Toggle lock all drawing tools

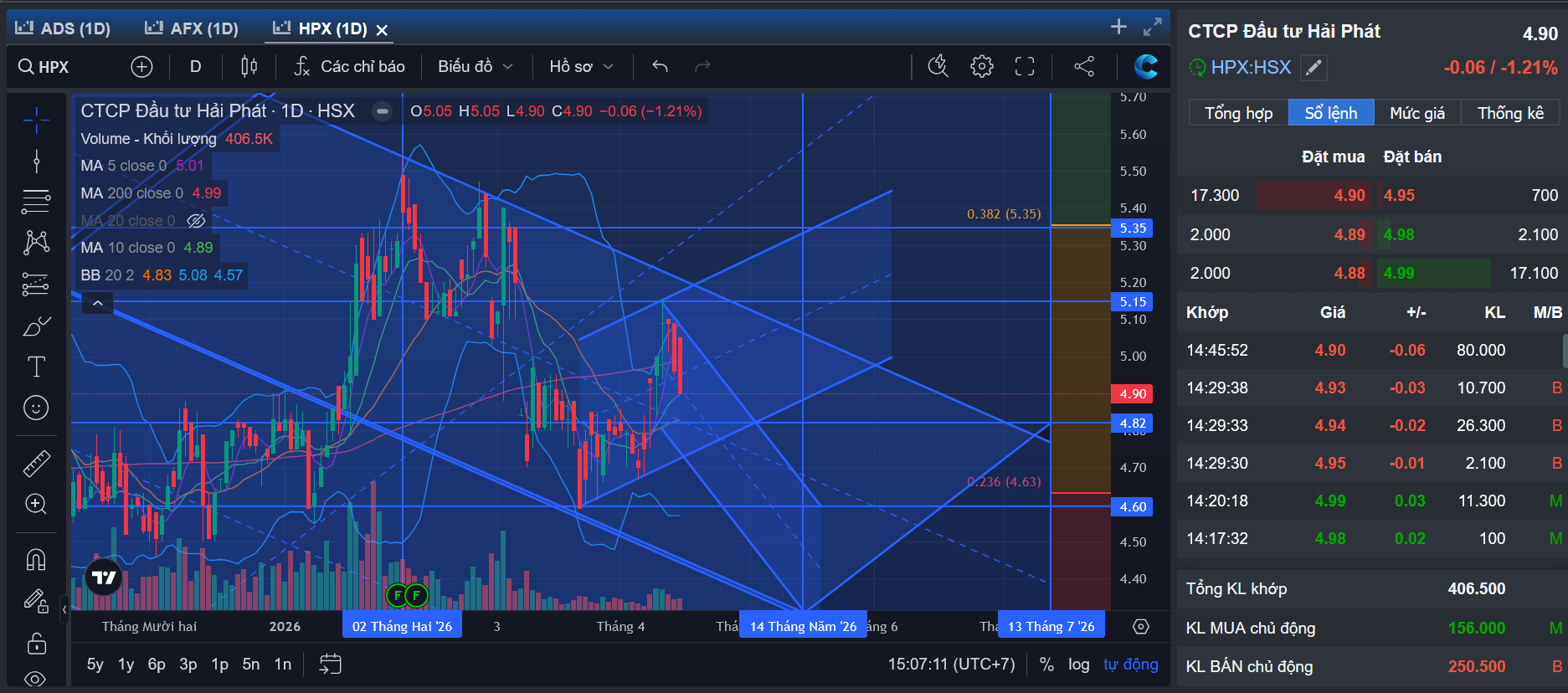coord(36,643)
